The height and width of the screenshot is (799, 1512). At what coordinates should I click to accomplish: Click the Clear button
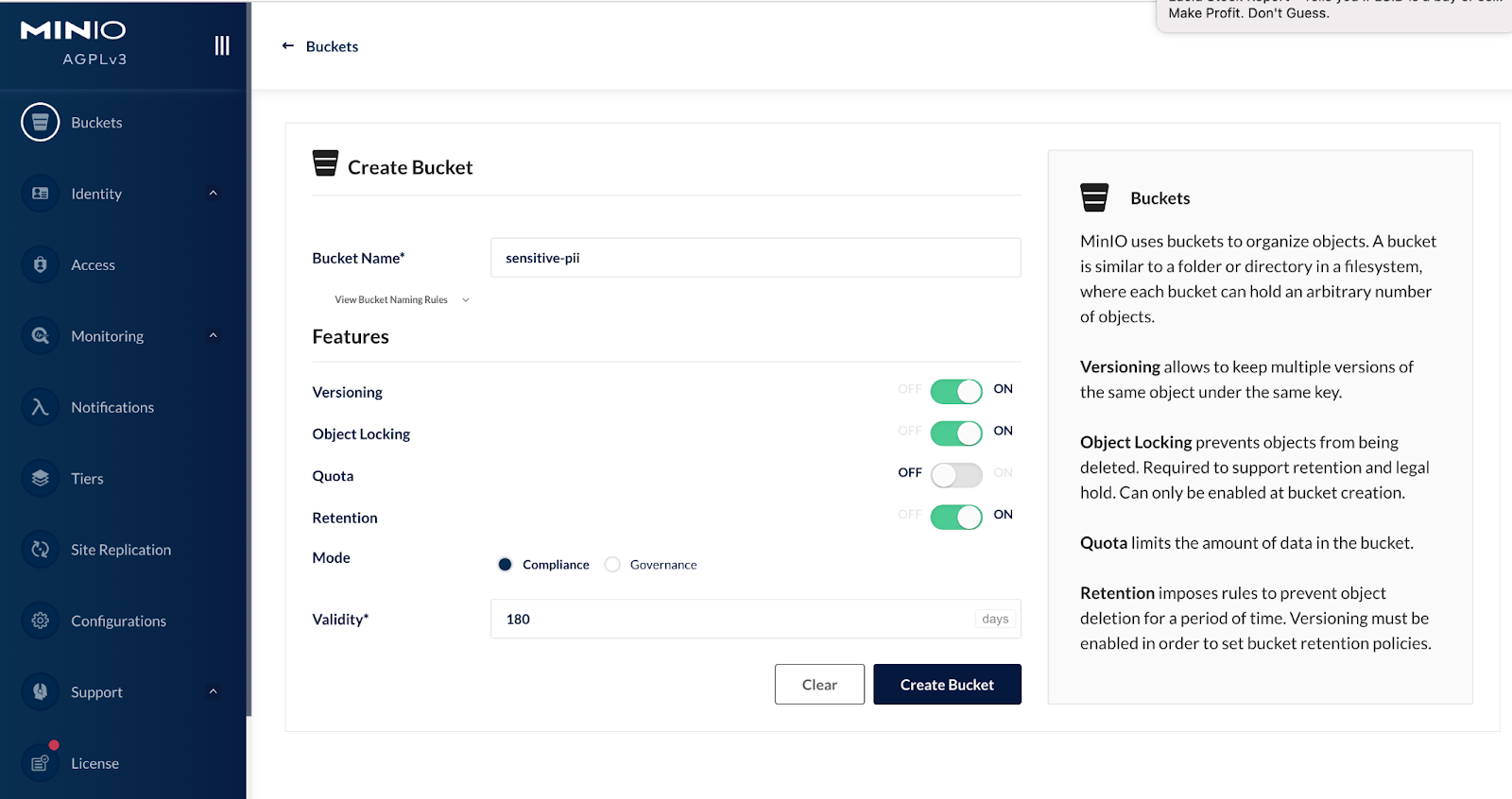point(818,685)
